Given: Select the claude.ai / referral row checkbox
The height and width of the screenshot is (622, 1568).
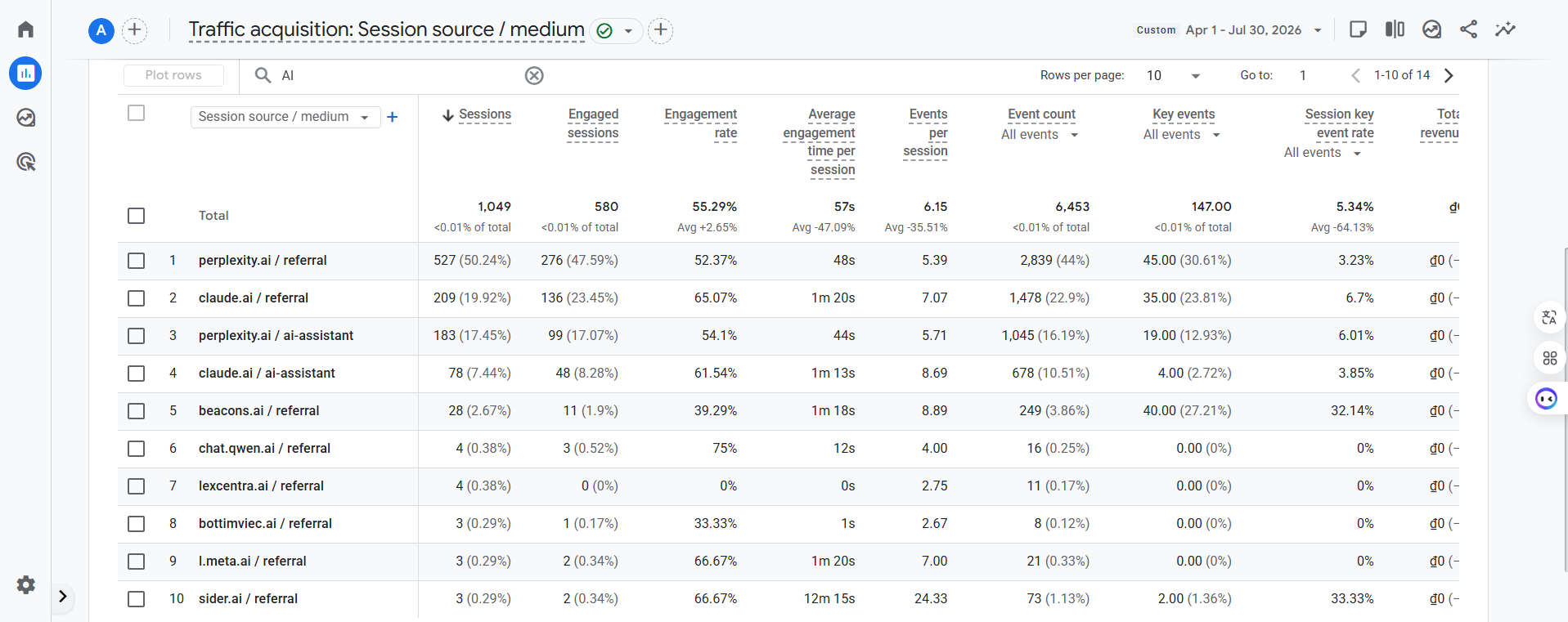Looking at the screenshot, I should (137, 298).
